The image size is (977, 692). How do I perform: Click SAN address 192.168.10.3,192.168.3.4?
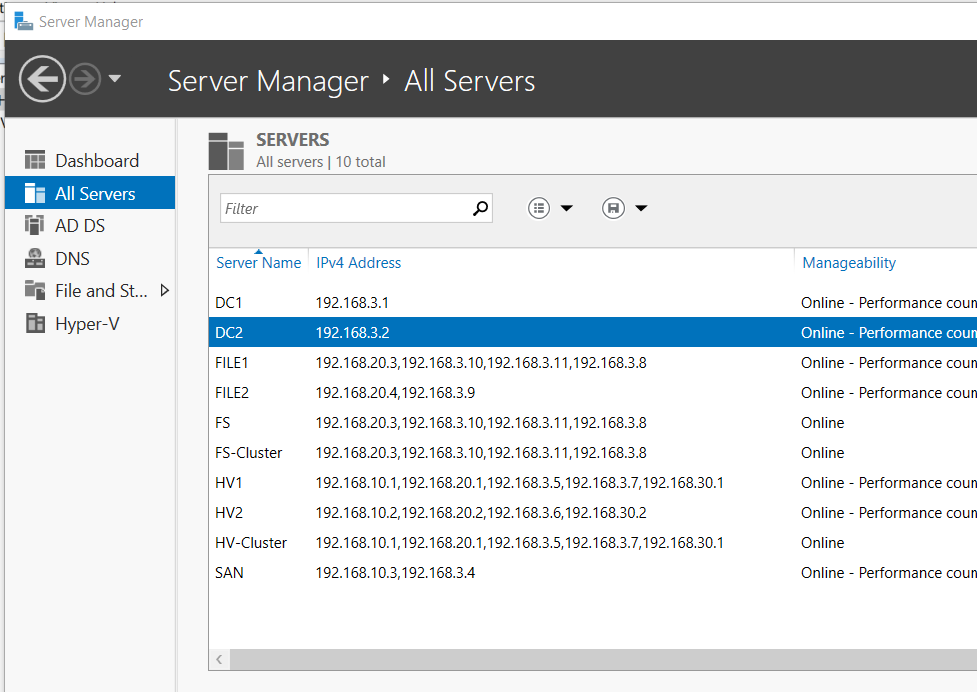(x=395, y=573)
